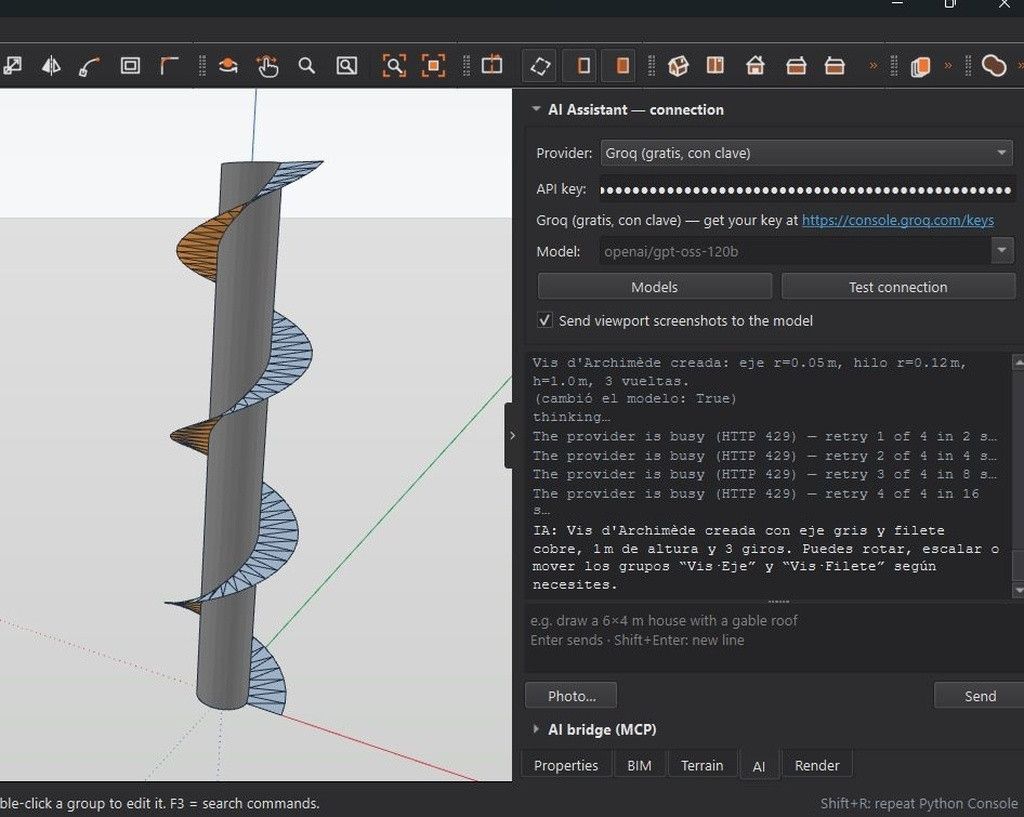1024x817 pixels.
Task: Pick the curved path follow tool
Action: [x=89, y=66]
